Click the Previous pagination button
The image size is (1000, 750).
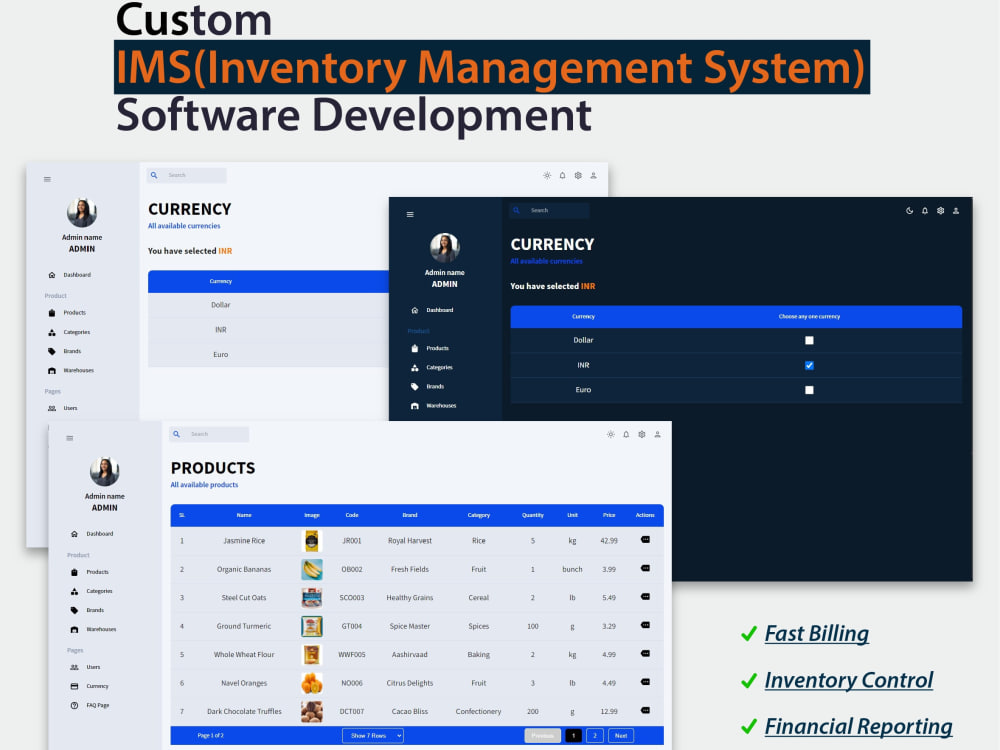click(543, 735)
